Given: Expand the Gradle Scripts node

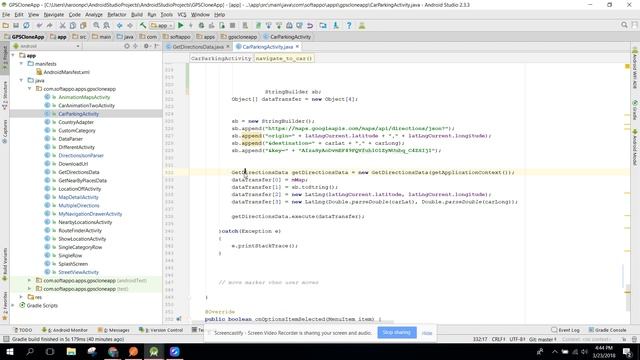Looking at the screenshot, I should click(13, 305).
